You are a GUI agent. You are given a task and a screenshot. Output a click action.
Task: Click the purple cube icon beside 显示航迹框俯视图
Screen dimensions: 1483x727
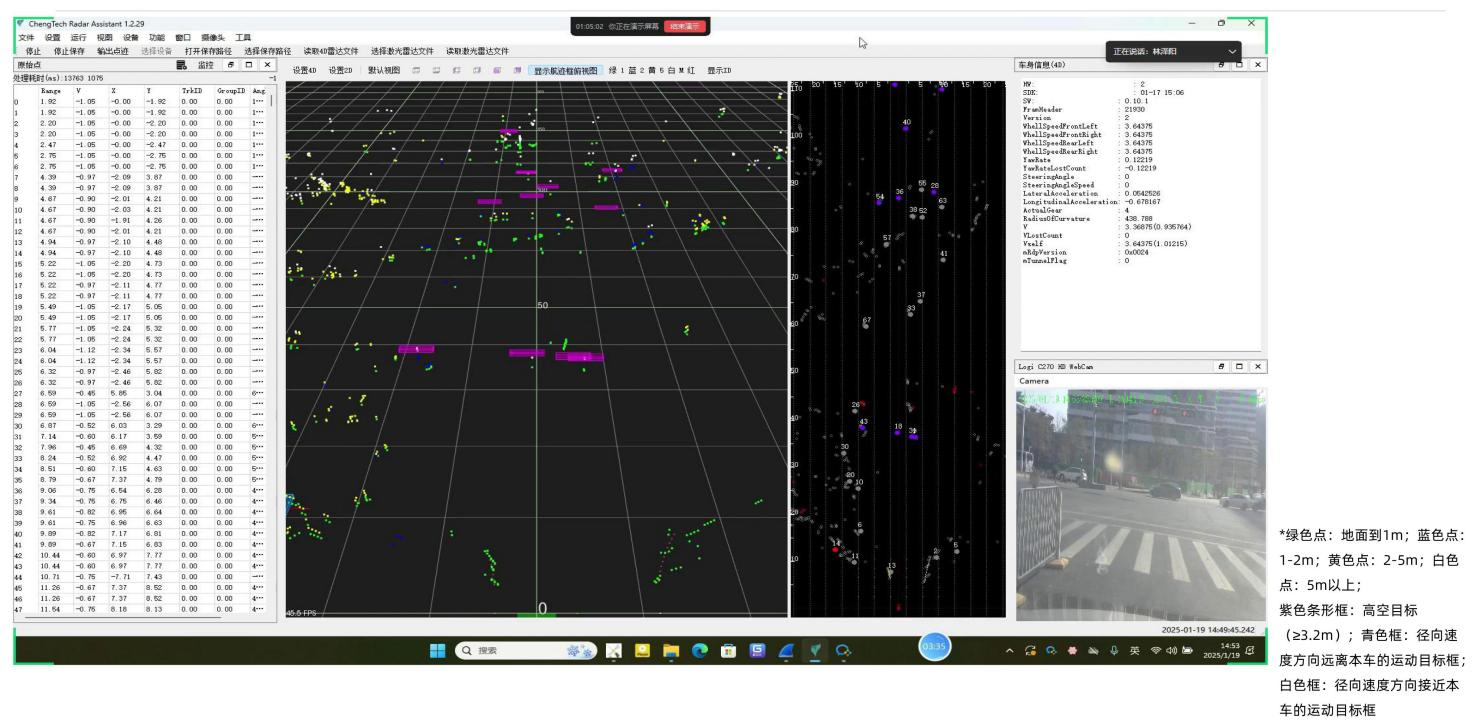[x=517, y=71]
